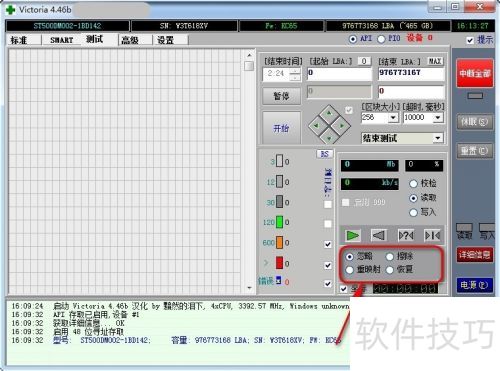Click the right arrow on diamond navigator
500x371 pixels.
coord(342,126)
